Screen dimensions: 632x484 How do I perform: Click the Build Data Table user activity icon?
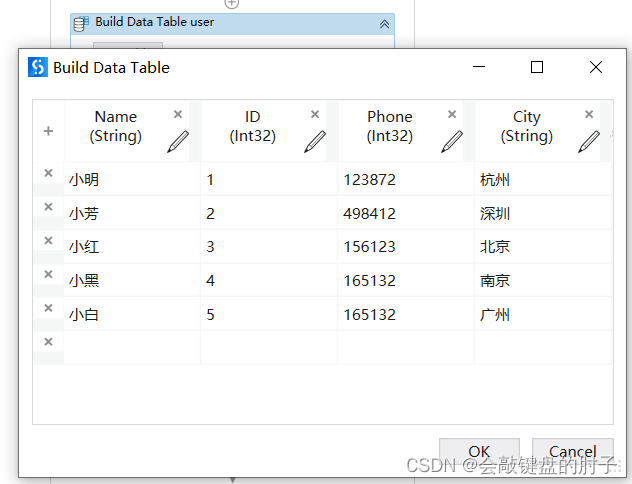81,23
